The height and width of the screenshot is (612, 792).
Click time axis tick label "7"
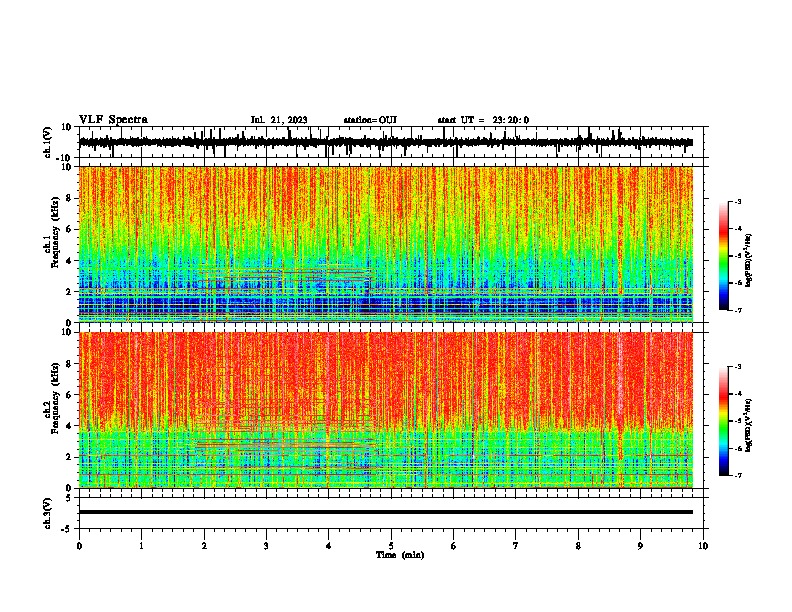[x=516, y=546]
